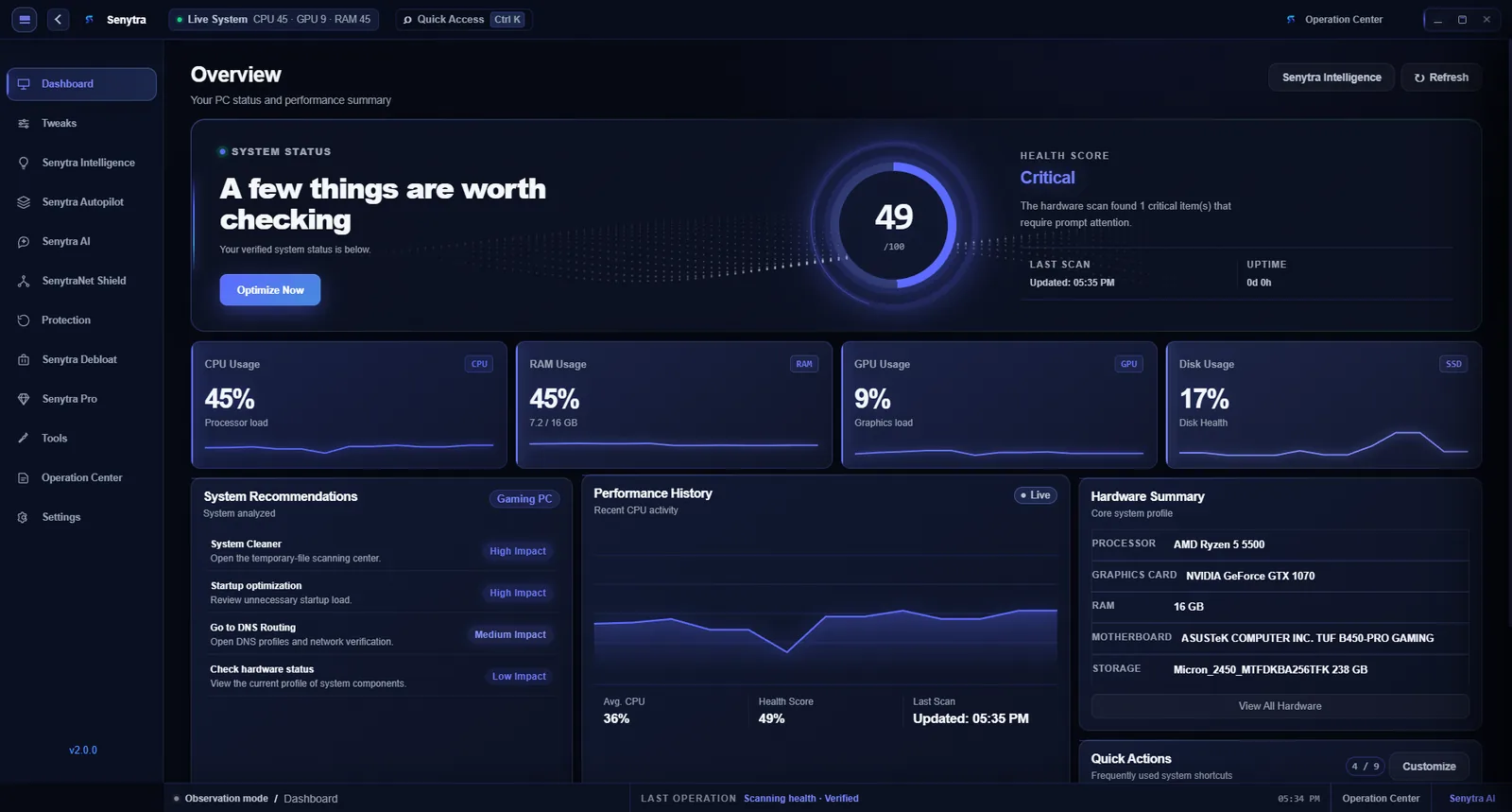
Task: Click version v2.0.0 label
Action: click(83, 751)
